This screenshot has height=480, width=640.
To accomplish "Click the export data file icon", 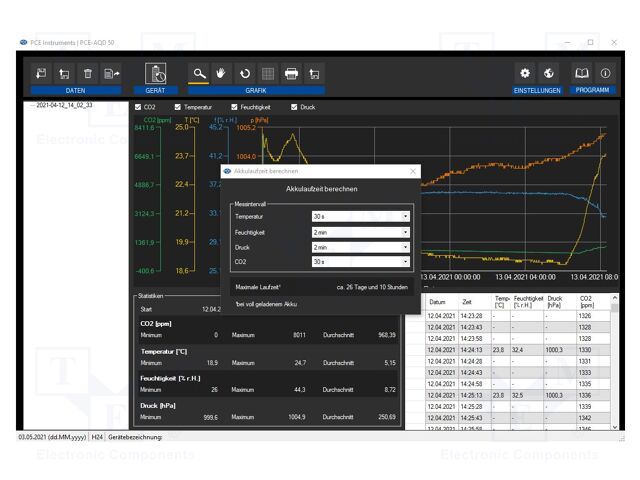I will 112,73.
